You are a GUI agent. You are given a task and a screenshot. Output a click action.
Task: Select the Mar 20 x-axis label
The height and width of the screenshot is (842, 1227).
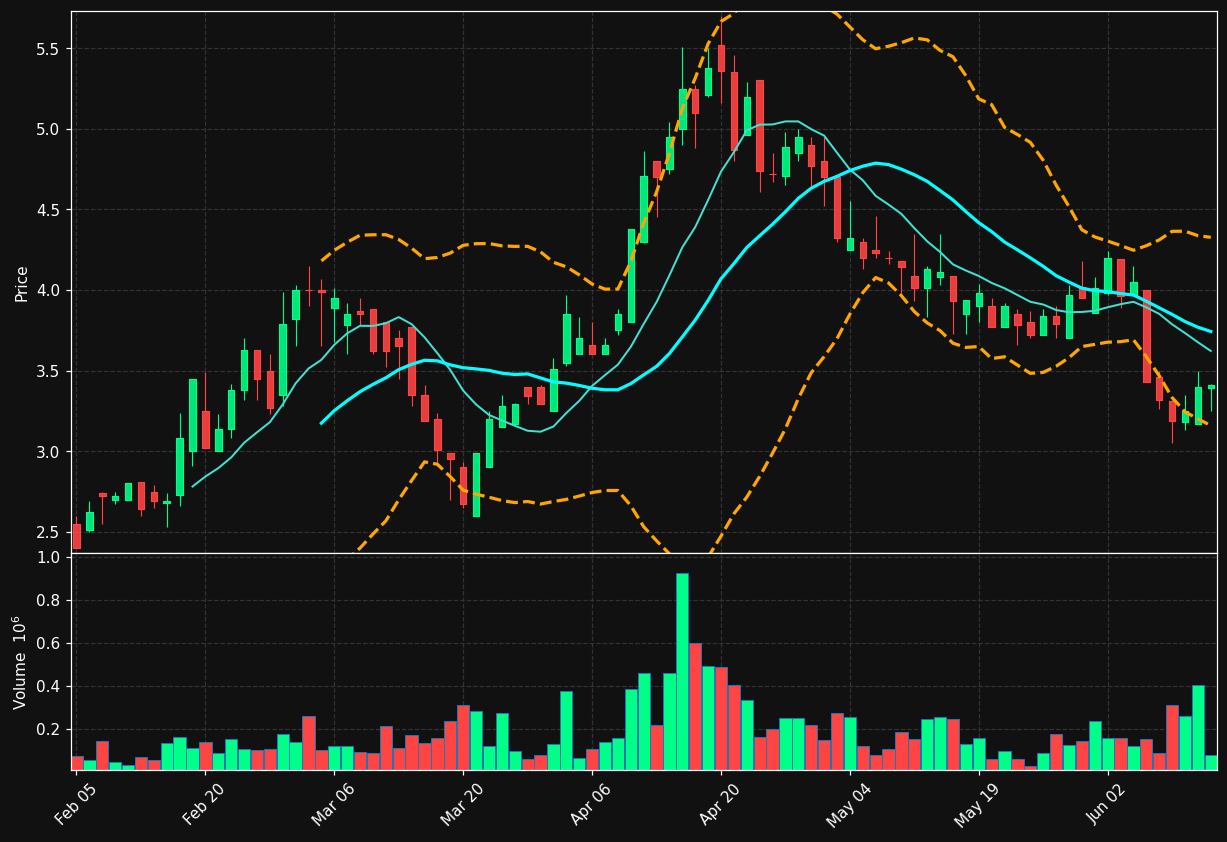[x=462, y=805]
